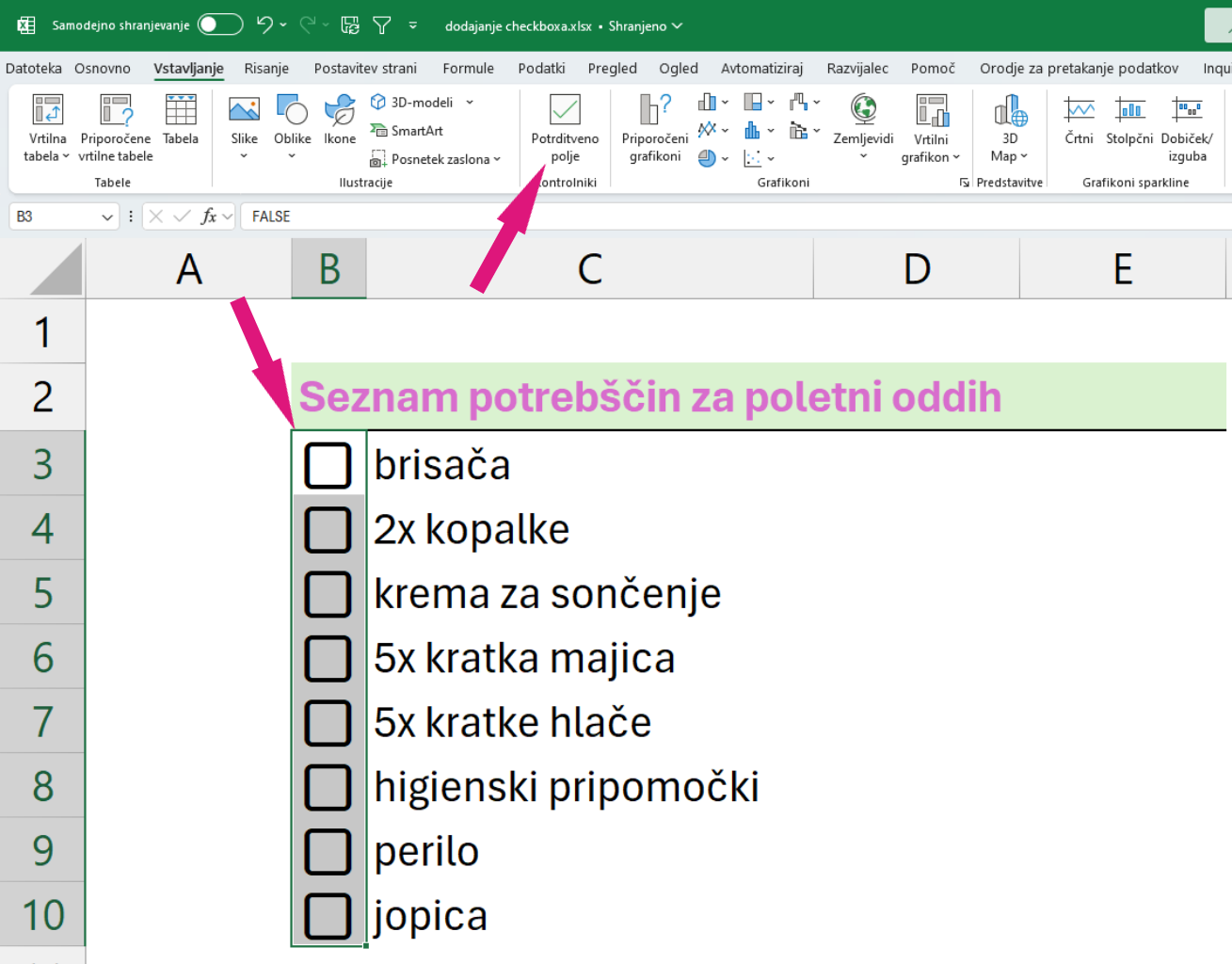The height and width of the screenshot is (964, 1232).
Task: Undo the last action
Action: (x=264, y=24)
